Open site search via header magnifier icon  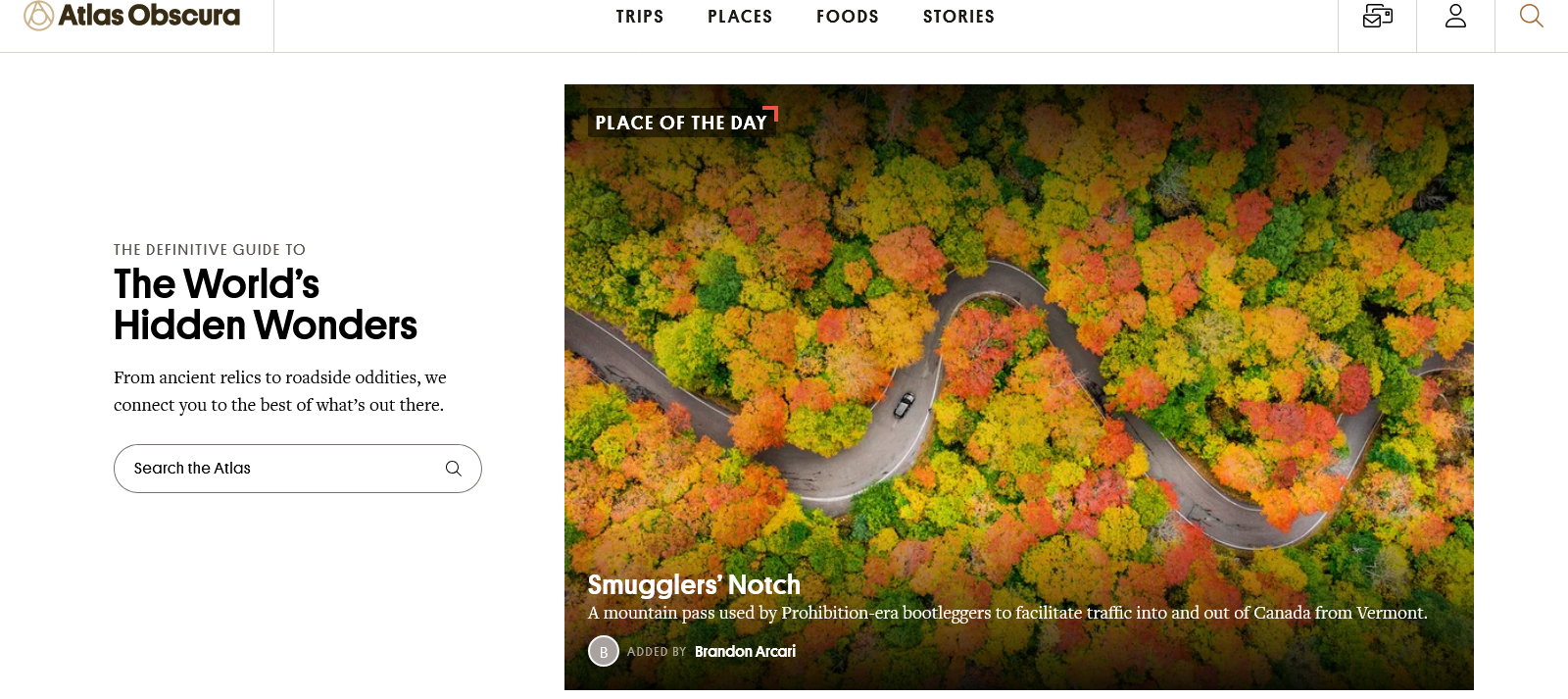pyautogui.click(x=1531, y=17)
